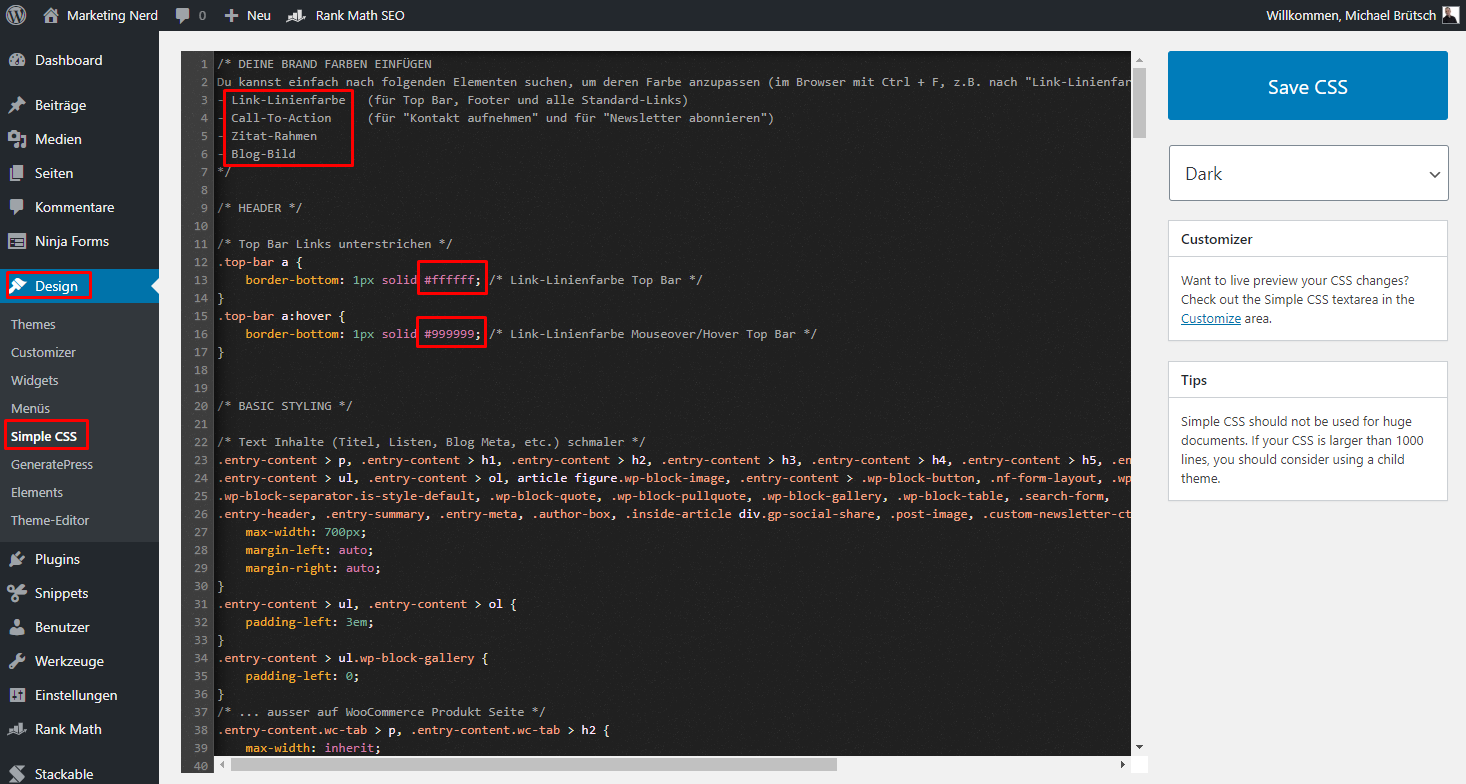Click the /* BASIC STYLING */ comment line
Viewport: 1466px width, 784px height.
click(x=284, y=406)
